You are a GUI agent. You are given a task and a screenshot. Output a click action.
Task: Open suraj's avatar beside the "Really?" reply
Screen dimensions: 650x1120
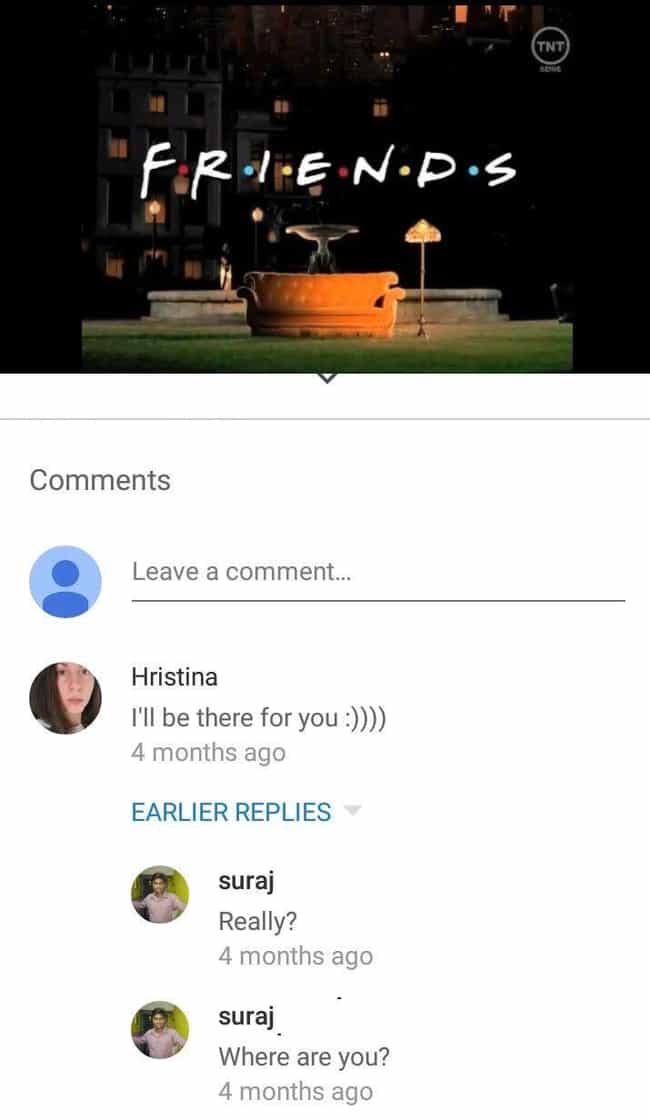click(159, 894)
